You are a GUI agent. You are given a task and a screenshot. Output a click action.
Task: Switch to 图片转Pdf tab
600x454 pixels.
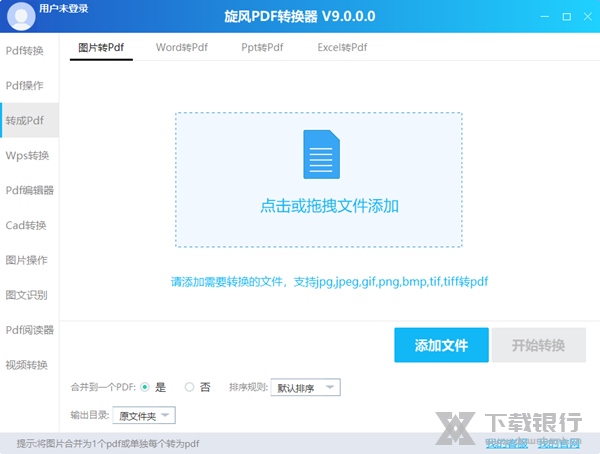tap(101, 47)
